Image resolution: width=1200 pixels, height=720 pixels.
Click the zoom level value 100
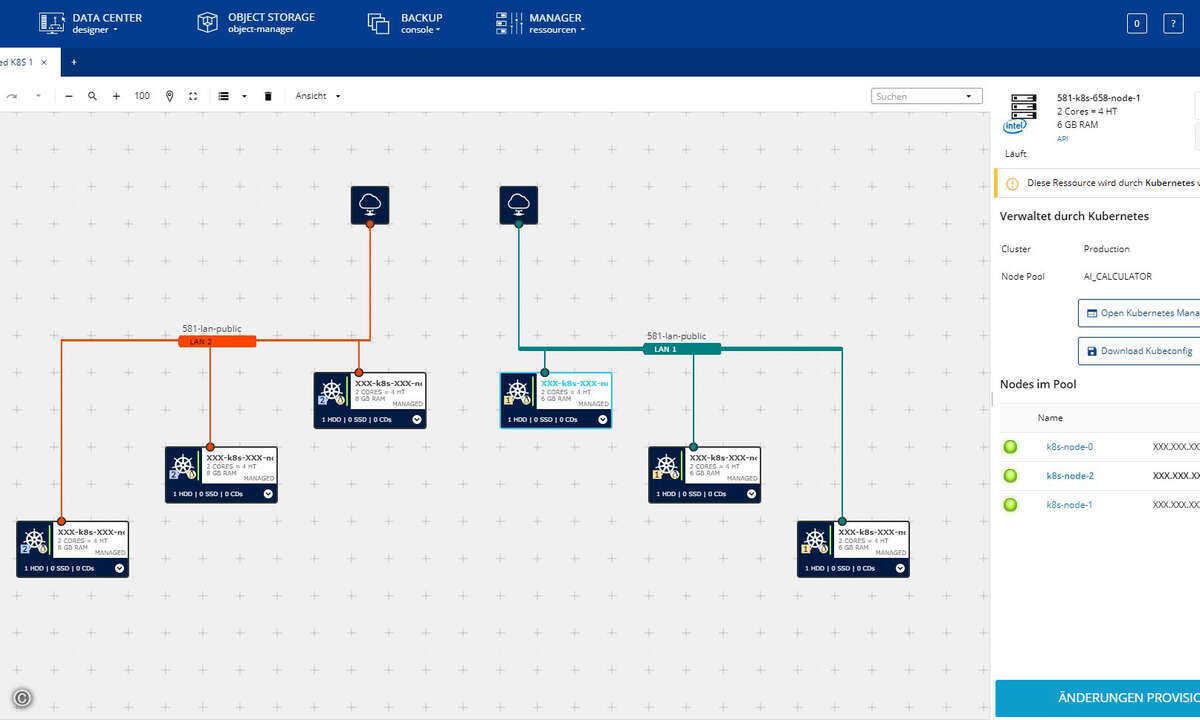coord(142,96)
